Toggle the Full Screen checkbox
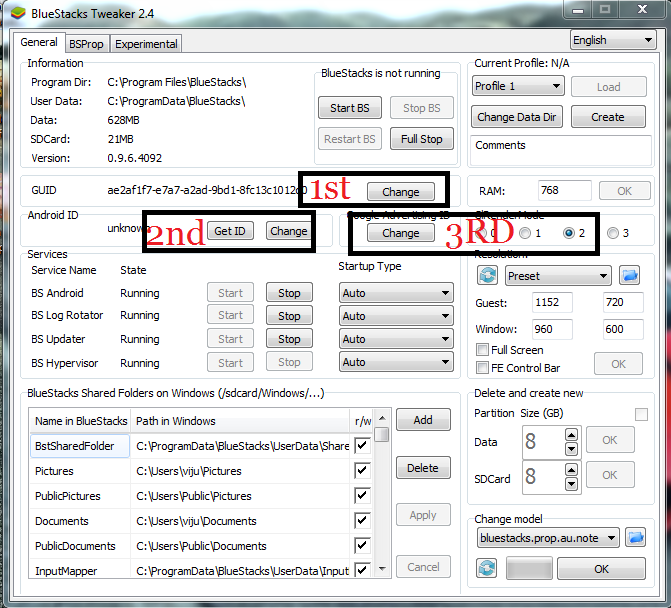Image resolution: width=671 pixels, height=608 pixels. tap(482, 350)
